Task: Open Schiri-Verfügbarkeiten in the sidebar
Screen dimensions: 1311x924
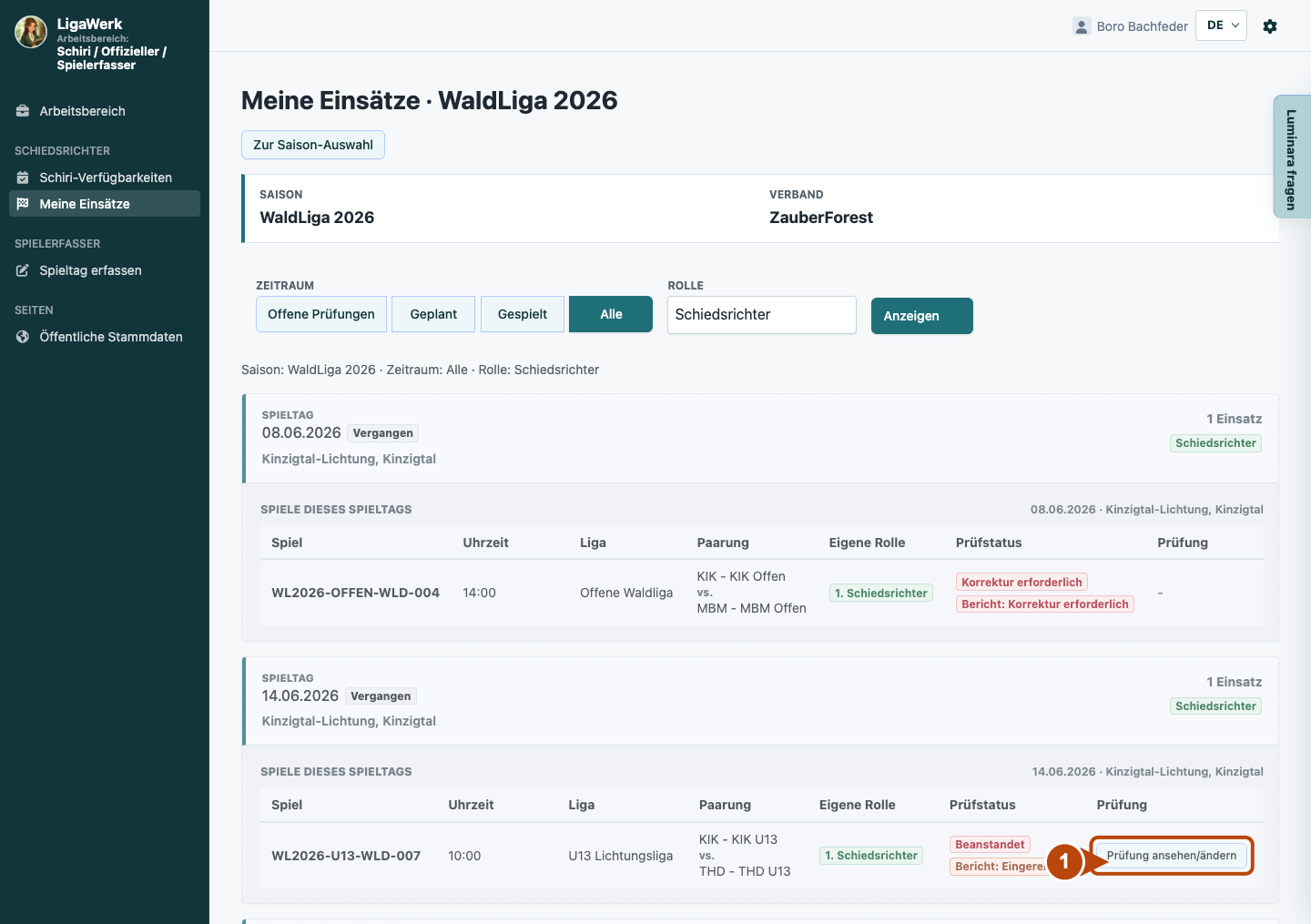Action: (x=105, y=178)
